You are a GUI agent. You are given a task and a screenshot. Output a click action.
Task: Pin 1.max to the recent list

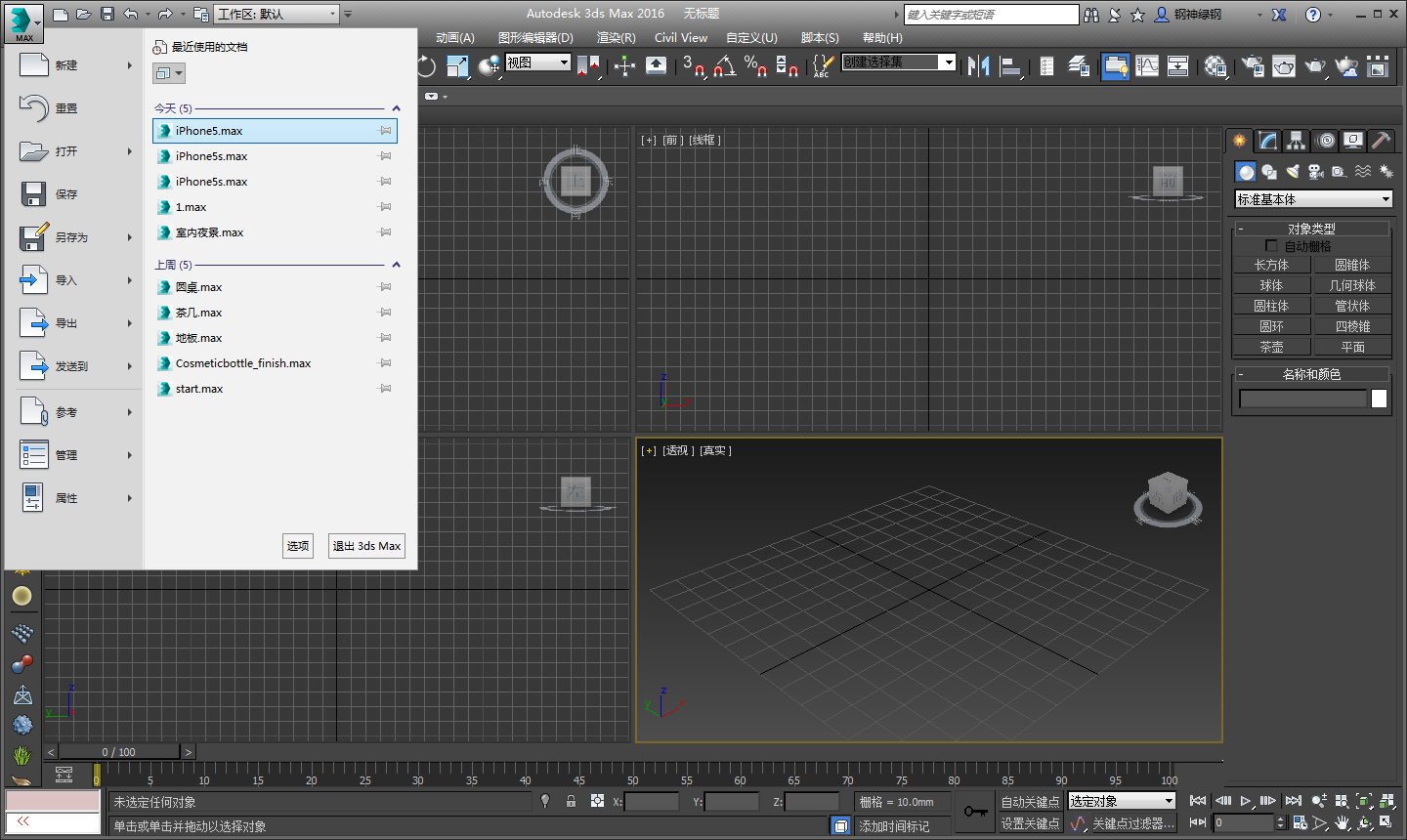(385, 207)
